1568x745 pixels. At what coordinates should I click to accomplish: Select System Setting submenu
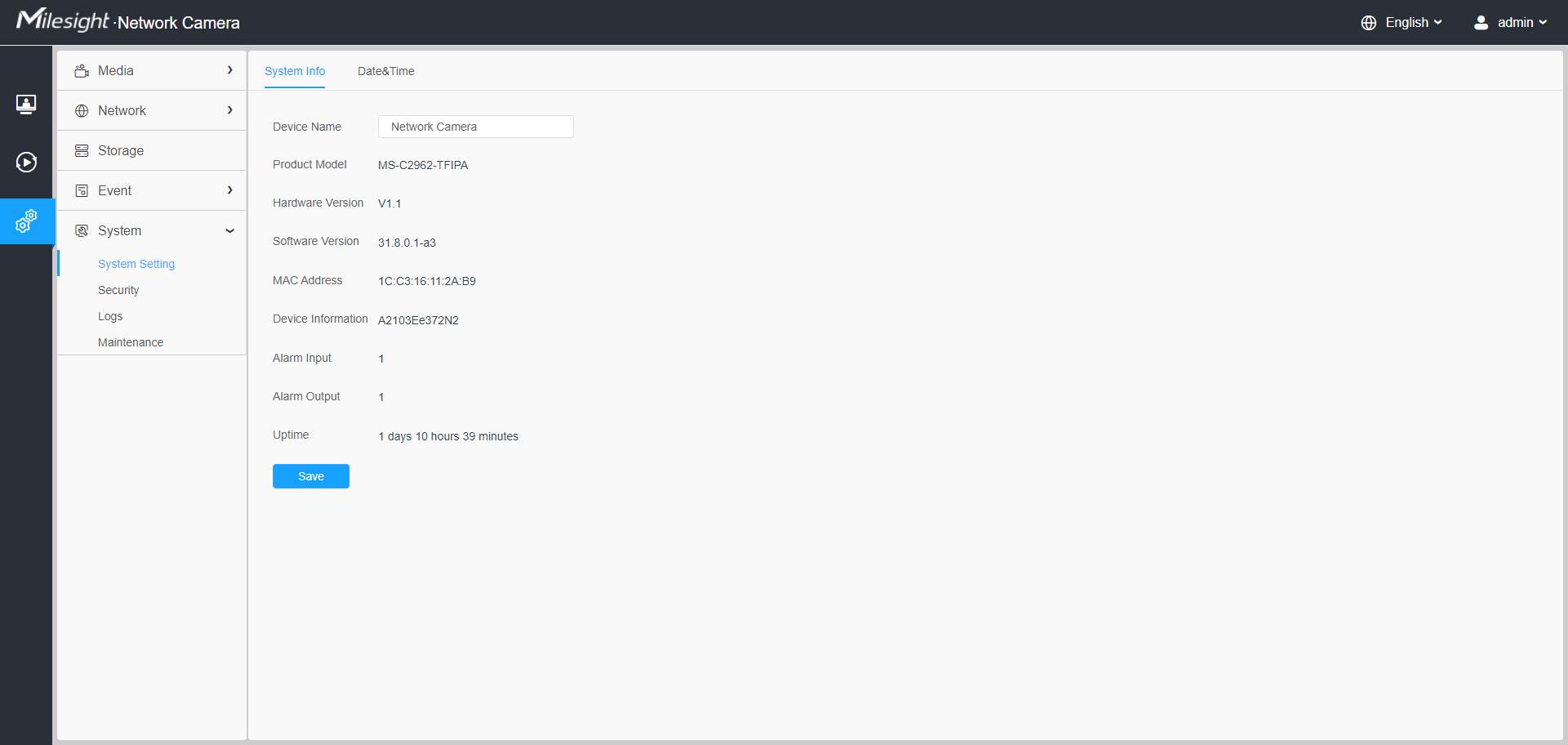[136, 264]
